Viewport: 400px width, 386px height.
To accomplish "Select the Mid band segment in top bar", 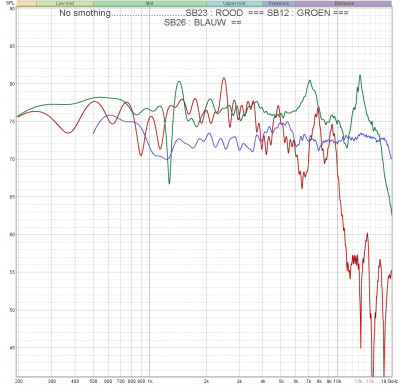I will point(150,4).
